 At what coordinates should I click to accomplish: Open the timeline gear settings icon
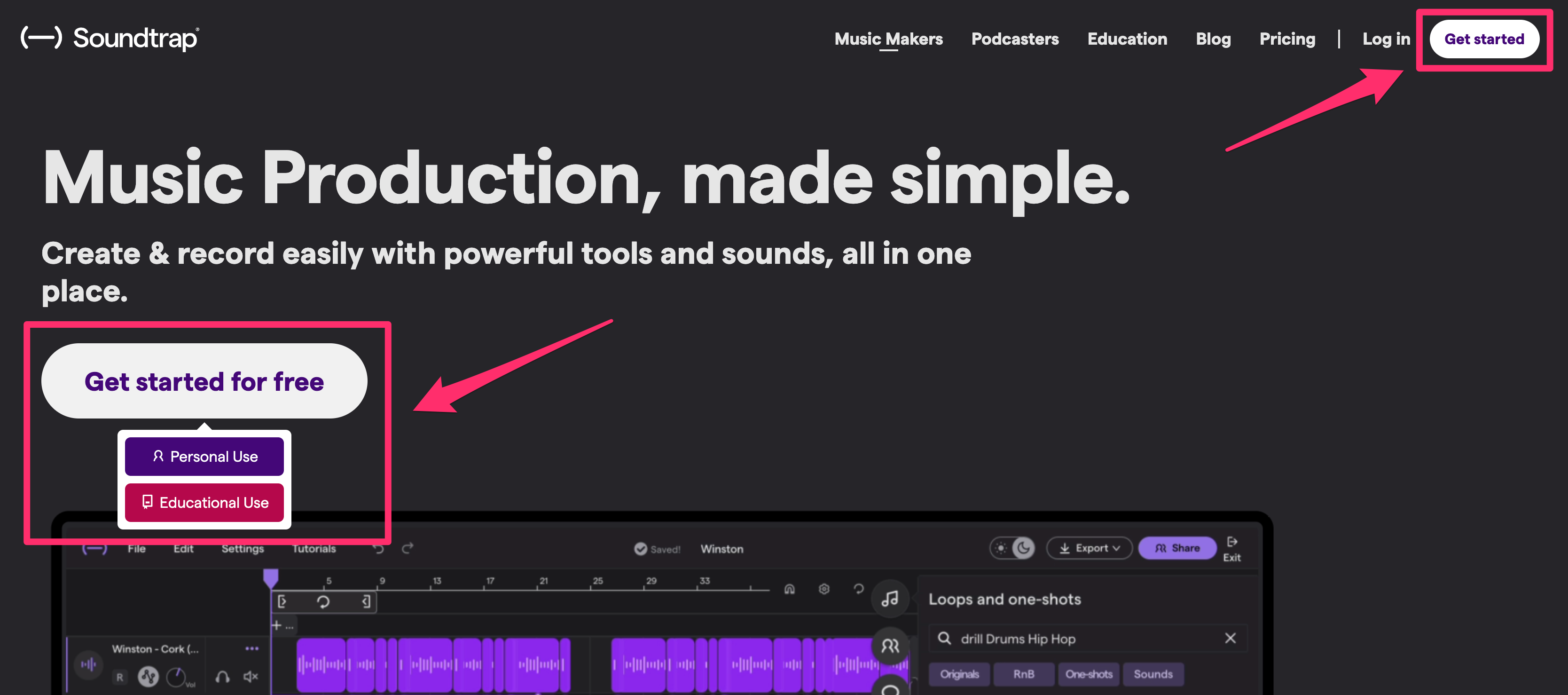(824, 589)
